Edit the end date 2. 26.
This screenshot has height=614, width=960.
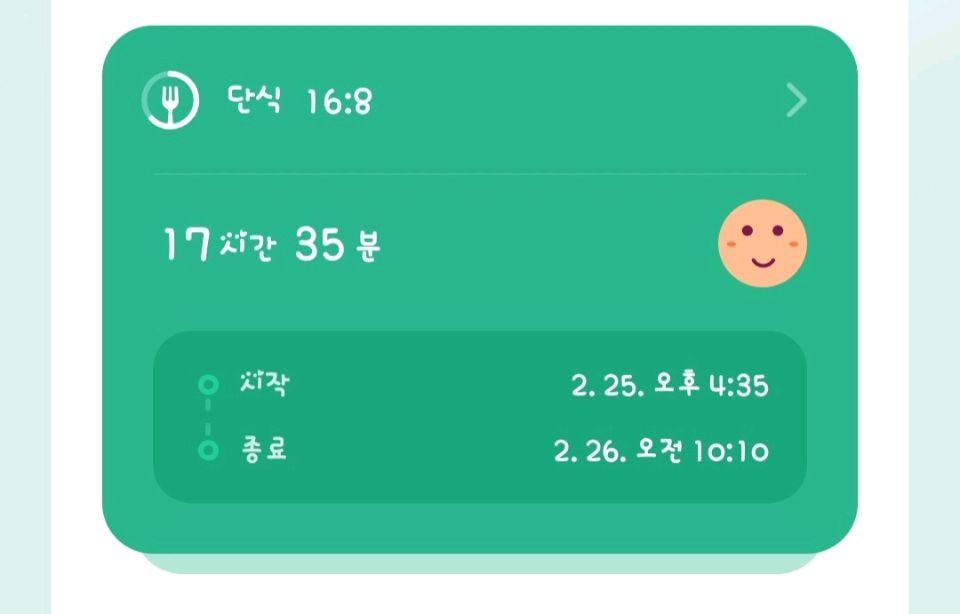pyautogui.click(x=590, y=452)
